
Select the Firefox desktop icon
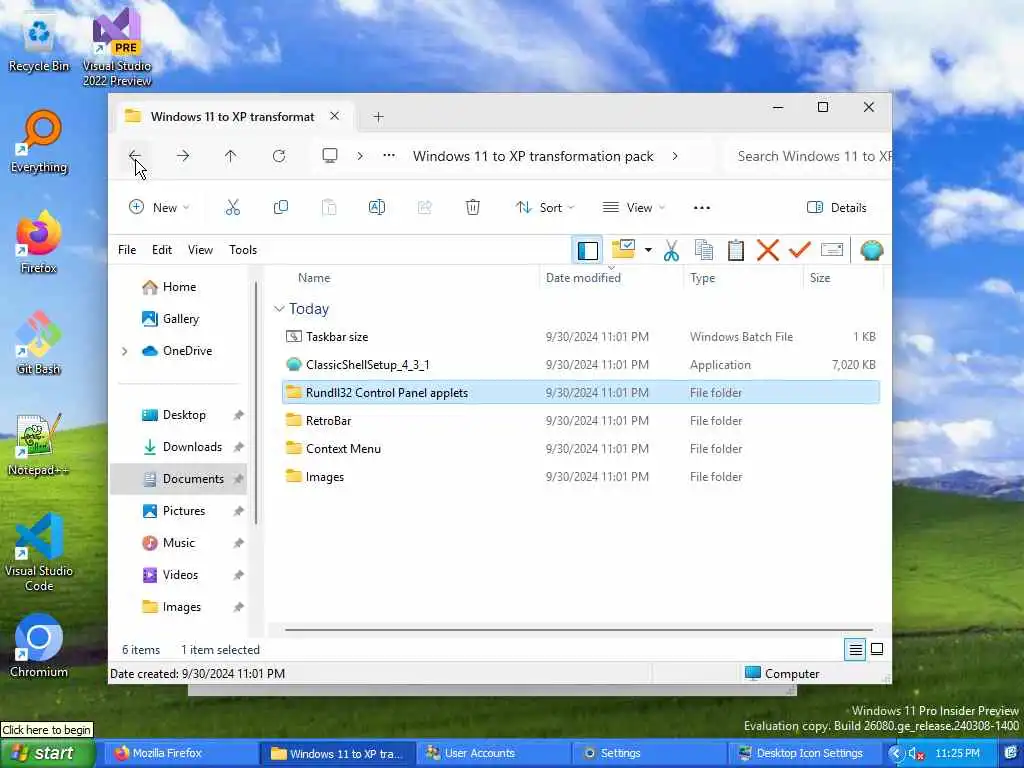tap(39, 242)
